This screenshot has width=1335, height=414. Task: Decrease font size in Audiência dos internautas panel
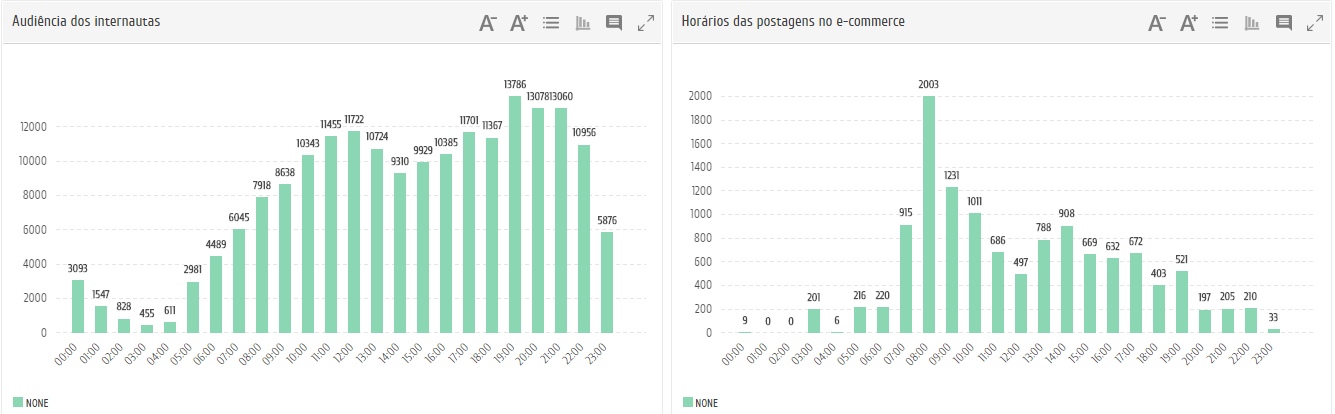tap(488, 23)
